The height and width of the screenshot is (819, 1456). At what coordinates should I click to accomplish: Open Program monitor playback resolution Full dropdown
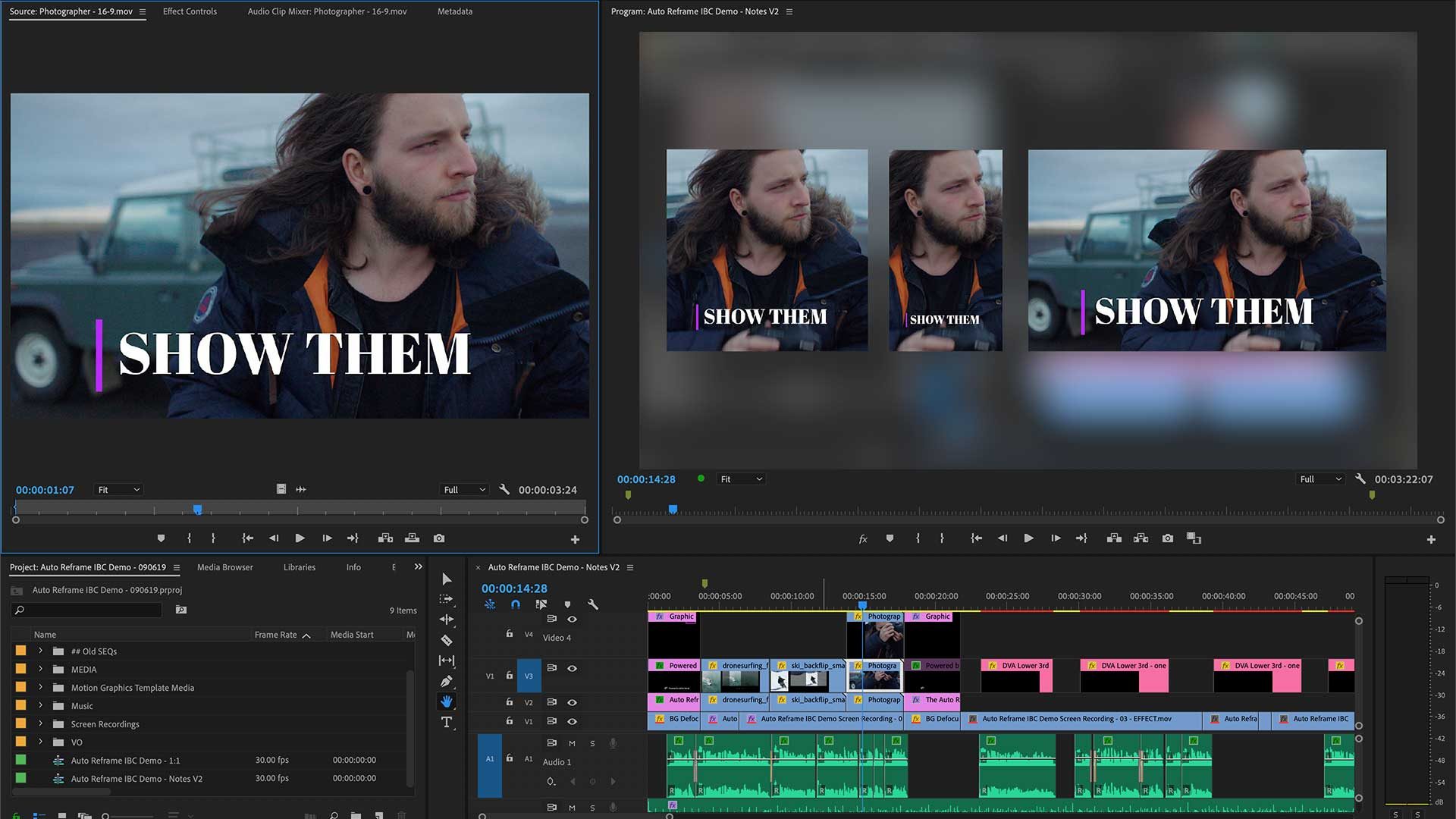(1321, 479)
